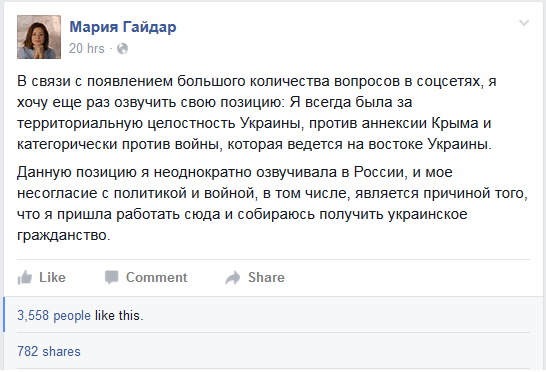Click the word 'гражданство' ending the post
Screen dimensions: 546x372
click(x=62, y=235)
